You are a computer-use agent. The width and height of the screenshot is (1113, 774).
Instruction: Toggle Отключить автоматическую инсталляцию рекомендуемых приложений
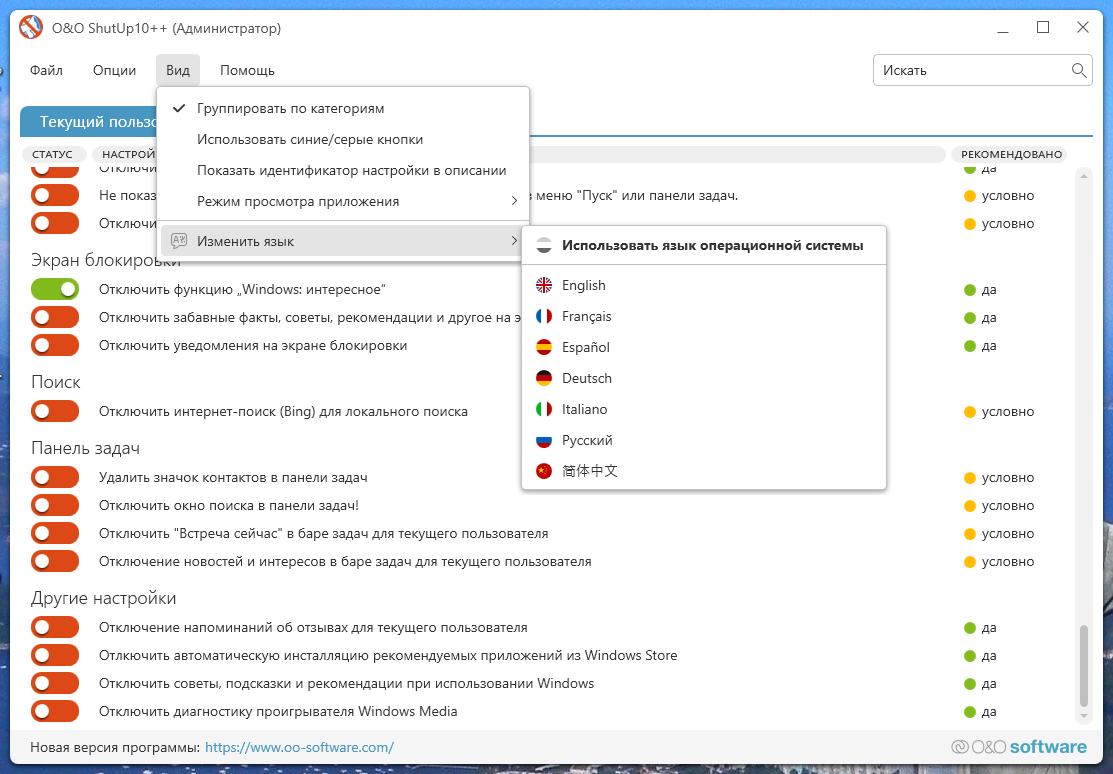click(55, 655)
